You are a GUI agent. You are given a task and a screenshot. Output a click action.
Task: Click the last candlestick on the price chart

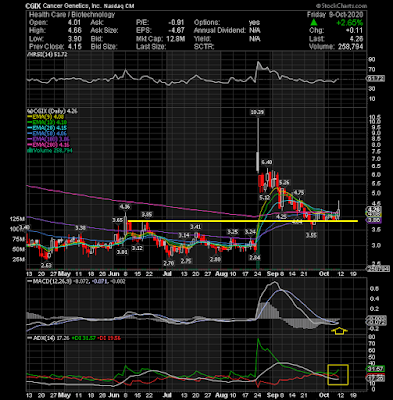(339, 211)
